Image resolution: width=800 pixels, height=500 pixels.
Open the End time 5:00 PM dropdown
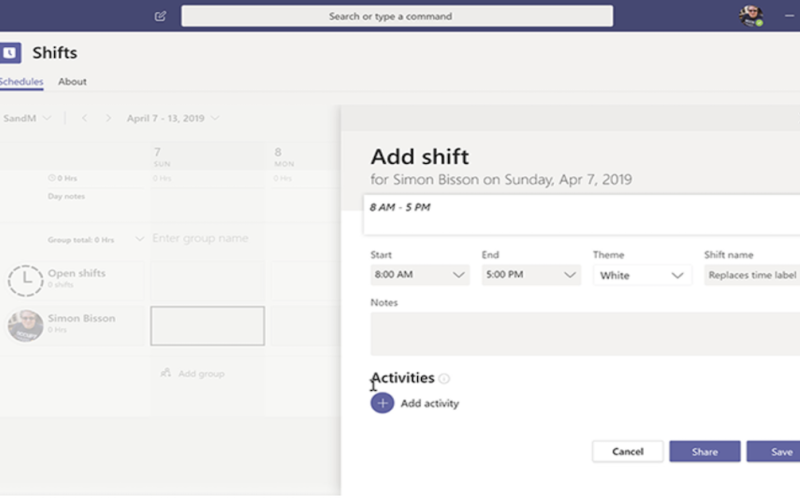coord(531,274)
